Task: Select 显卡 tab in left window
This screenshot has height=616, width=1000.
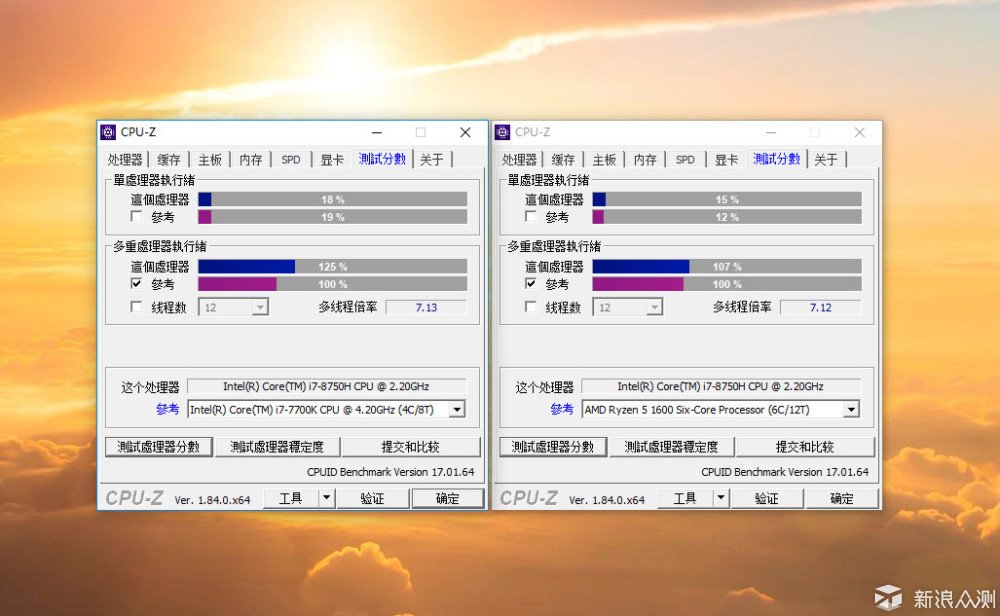Action: (x=332, y=159)
